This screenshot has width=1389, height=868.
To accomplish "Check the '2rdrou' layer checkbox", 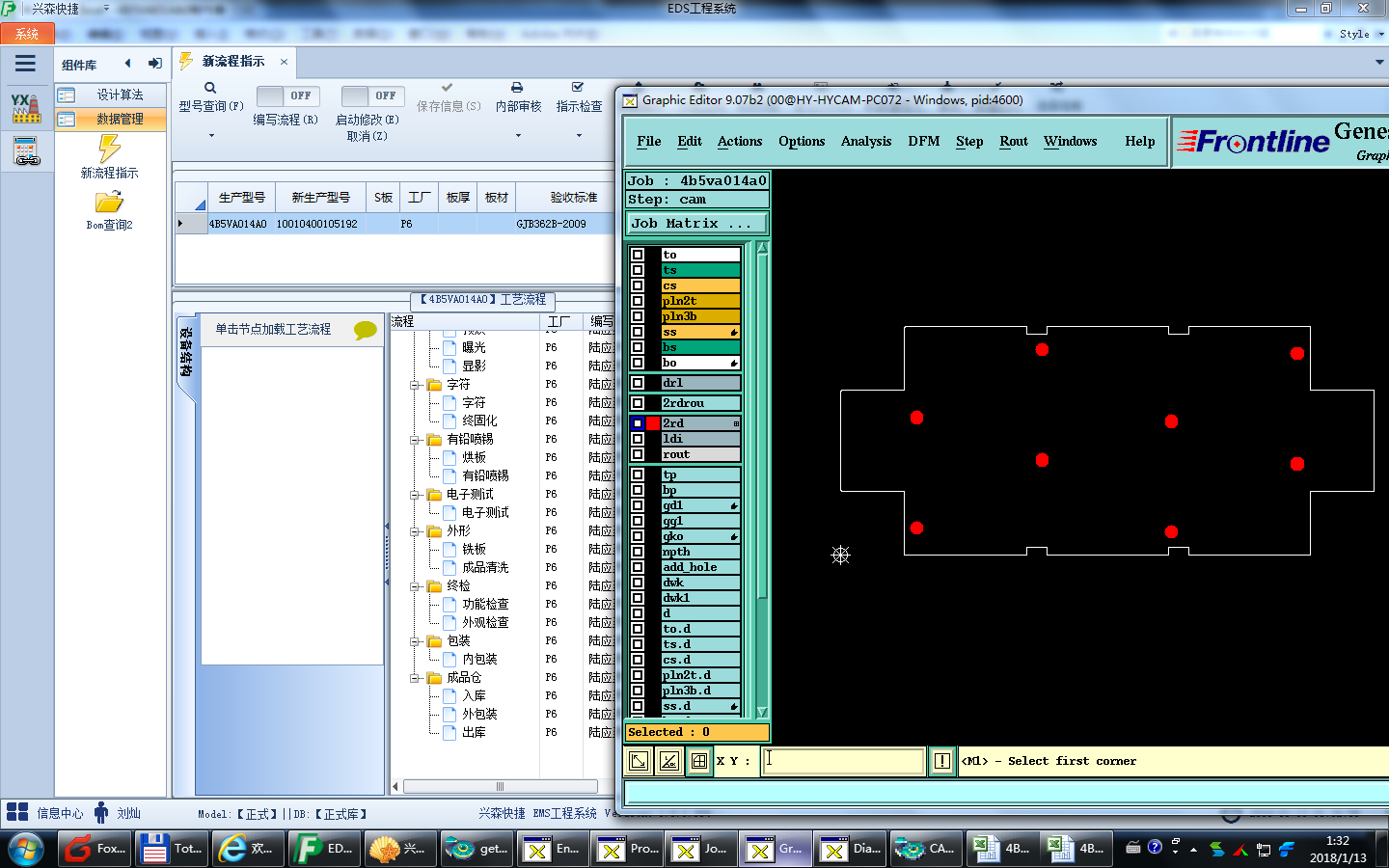I will pyautogui.click(x=638, y=403).
